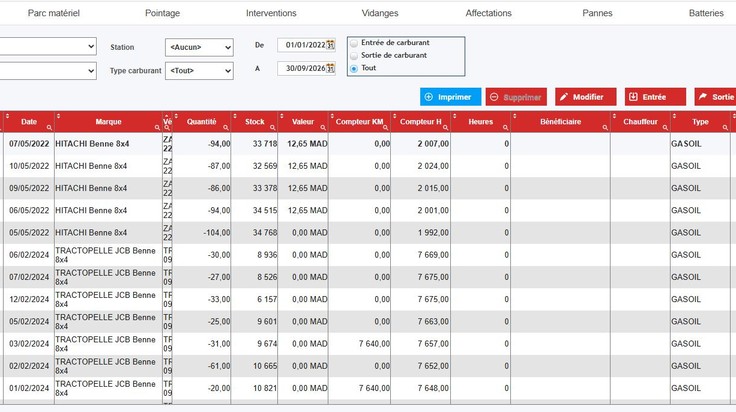The image size is (736, 412).
Task: Click search icon in Bénéficiaire column header
Action: click(x=605, y=127)
